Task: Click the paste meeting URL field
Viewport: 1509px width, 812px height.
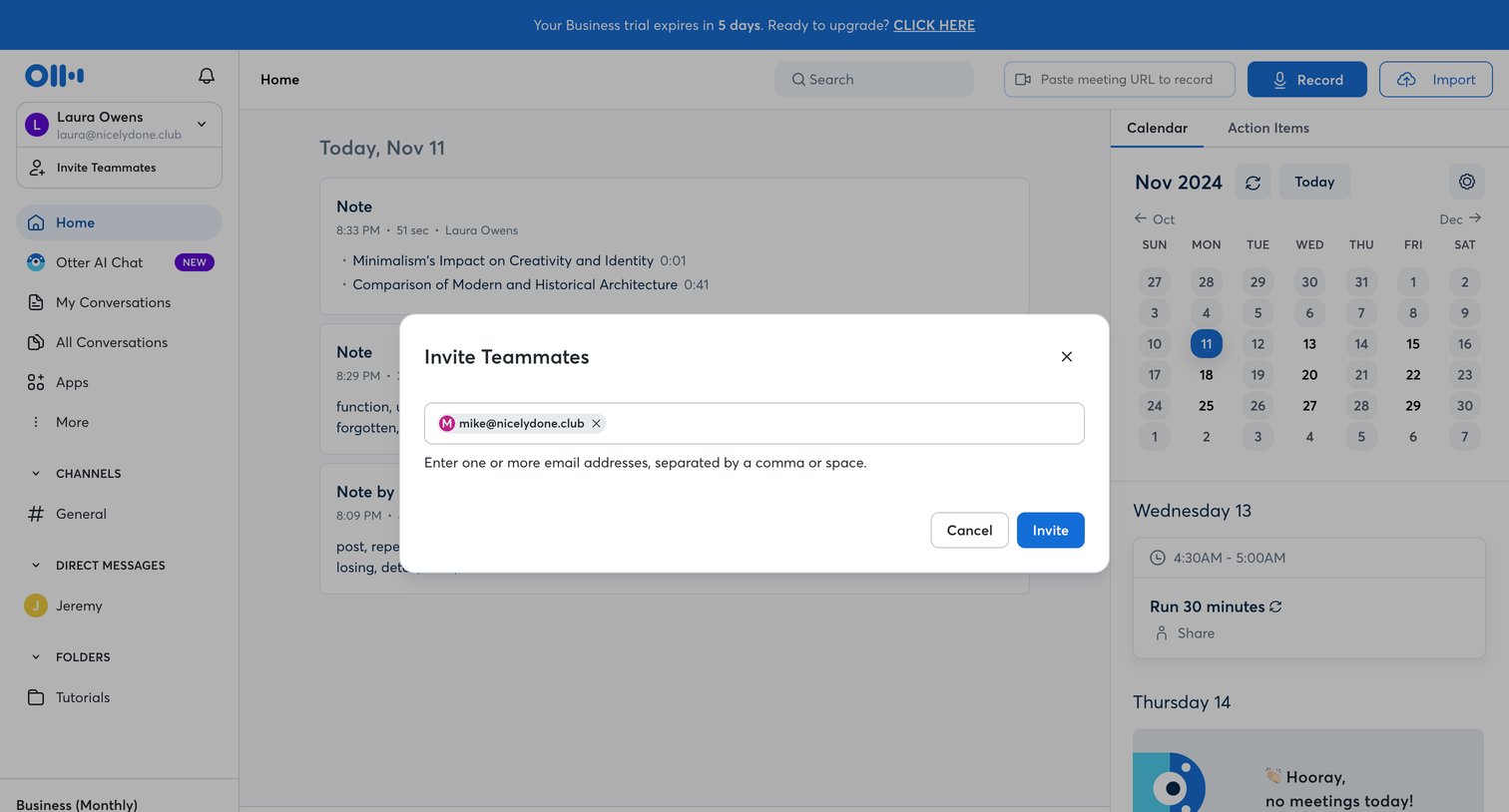Action: (1119, 80)
